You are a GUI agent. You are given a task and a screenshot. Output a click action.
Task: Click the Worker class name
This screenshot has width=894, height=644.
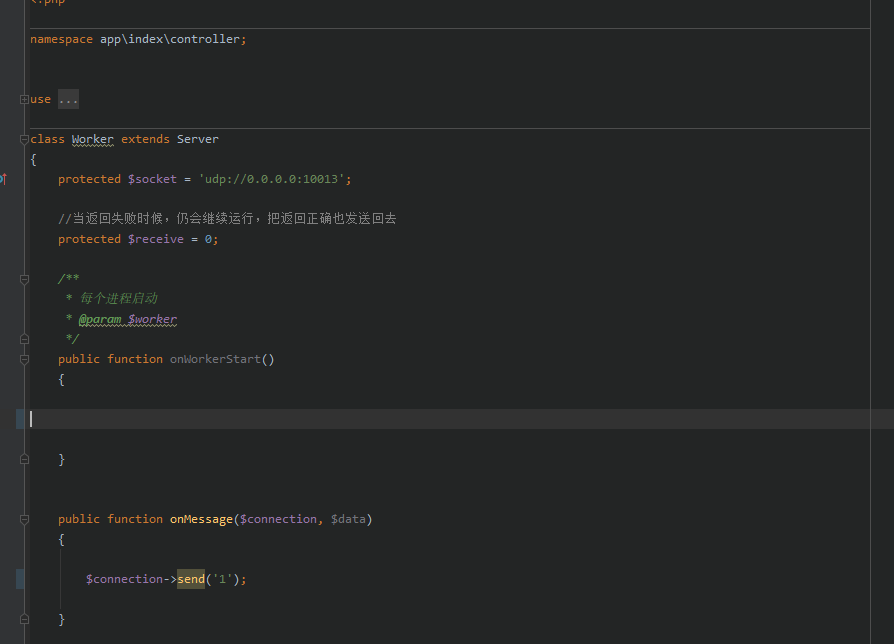92,139
